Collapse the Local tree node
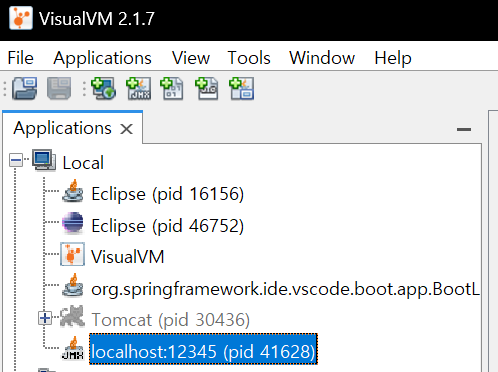 tap(16, 160)
